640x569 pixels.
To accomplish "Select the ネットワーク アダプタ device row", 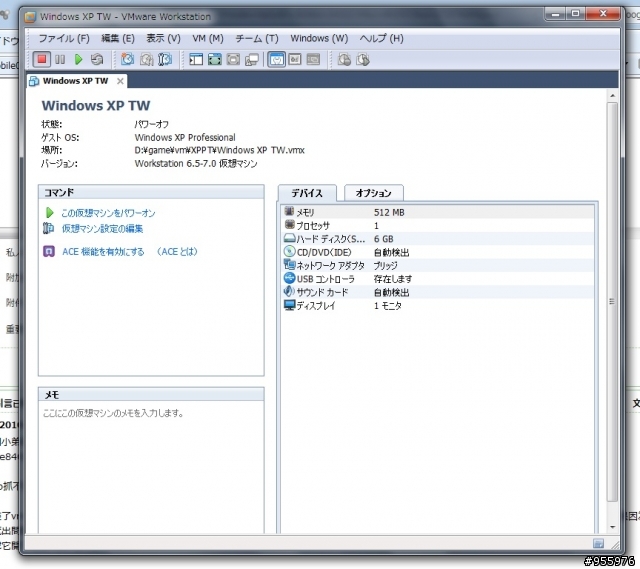I will click(x=438, y=266).
